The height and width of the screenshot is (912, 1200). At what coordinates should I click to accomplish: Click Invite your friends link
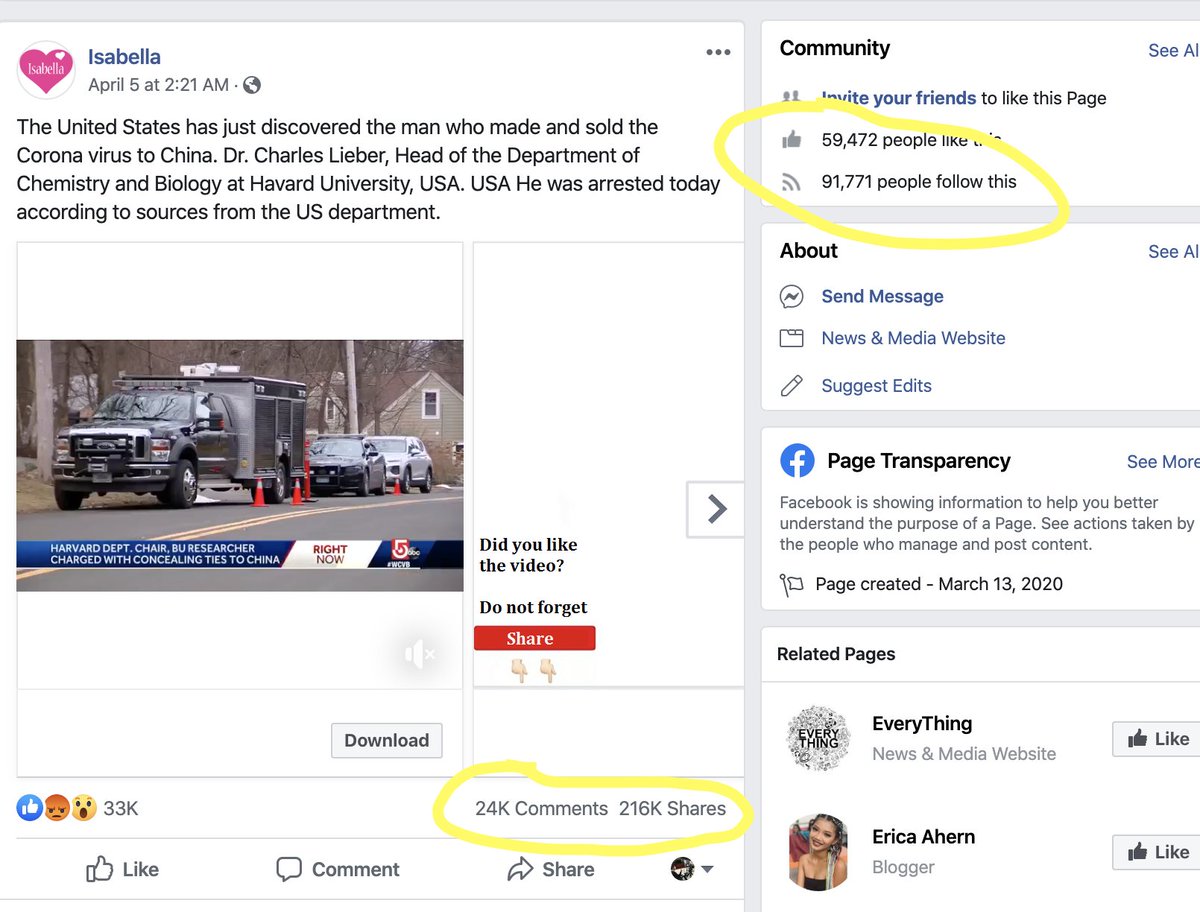point(899,98)
